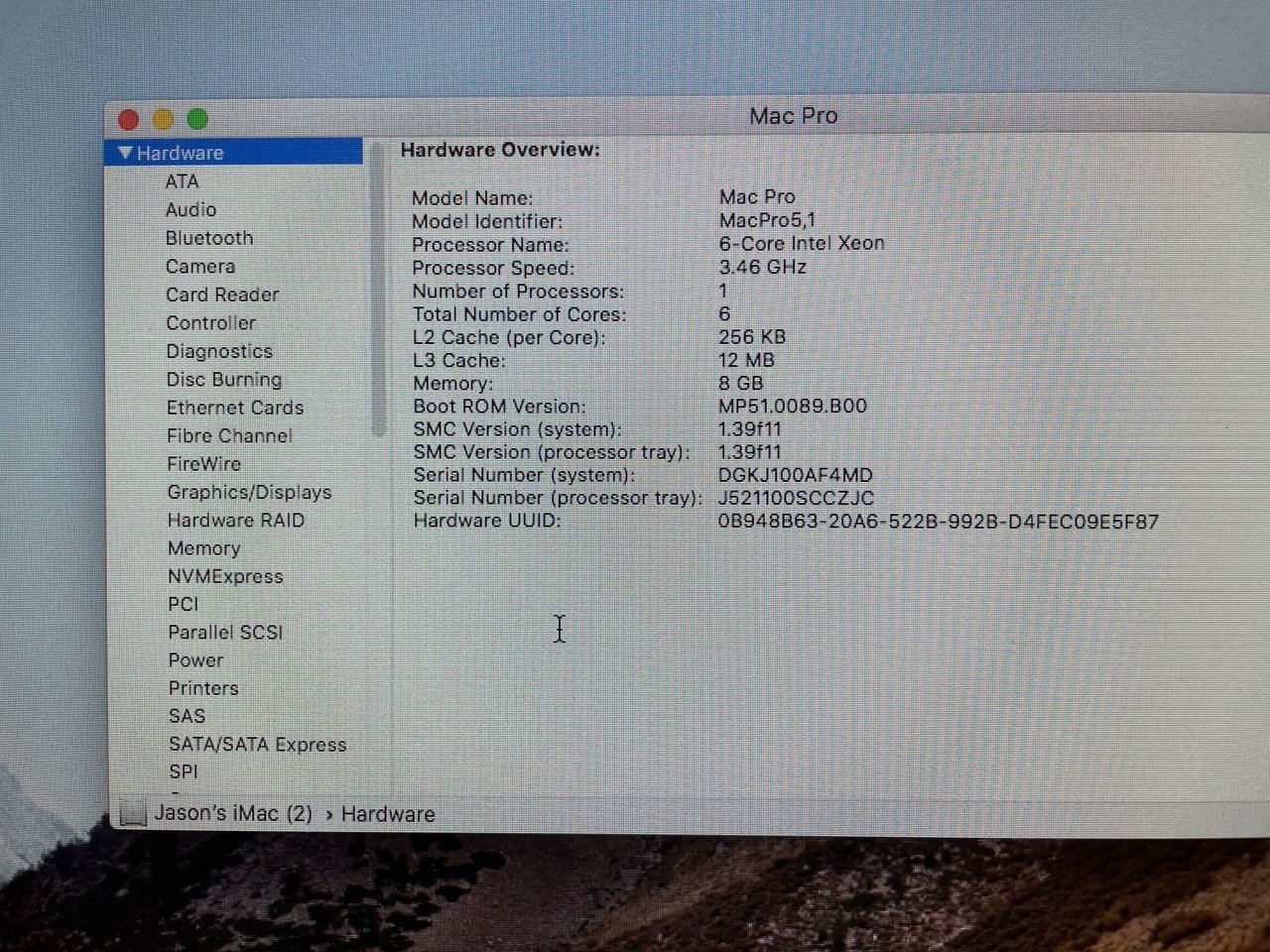The image size is (1270, 952).
Task: Click the L2 Cache value 256 KB
Action: tap(752, 337)
